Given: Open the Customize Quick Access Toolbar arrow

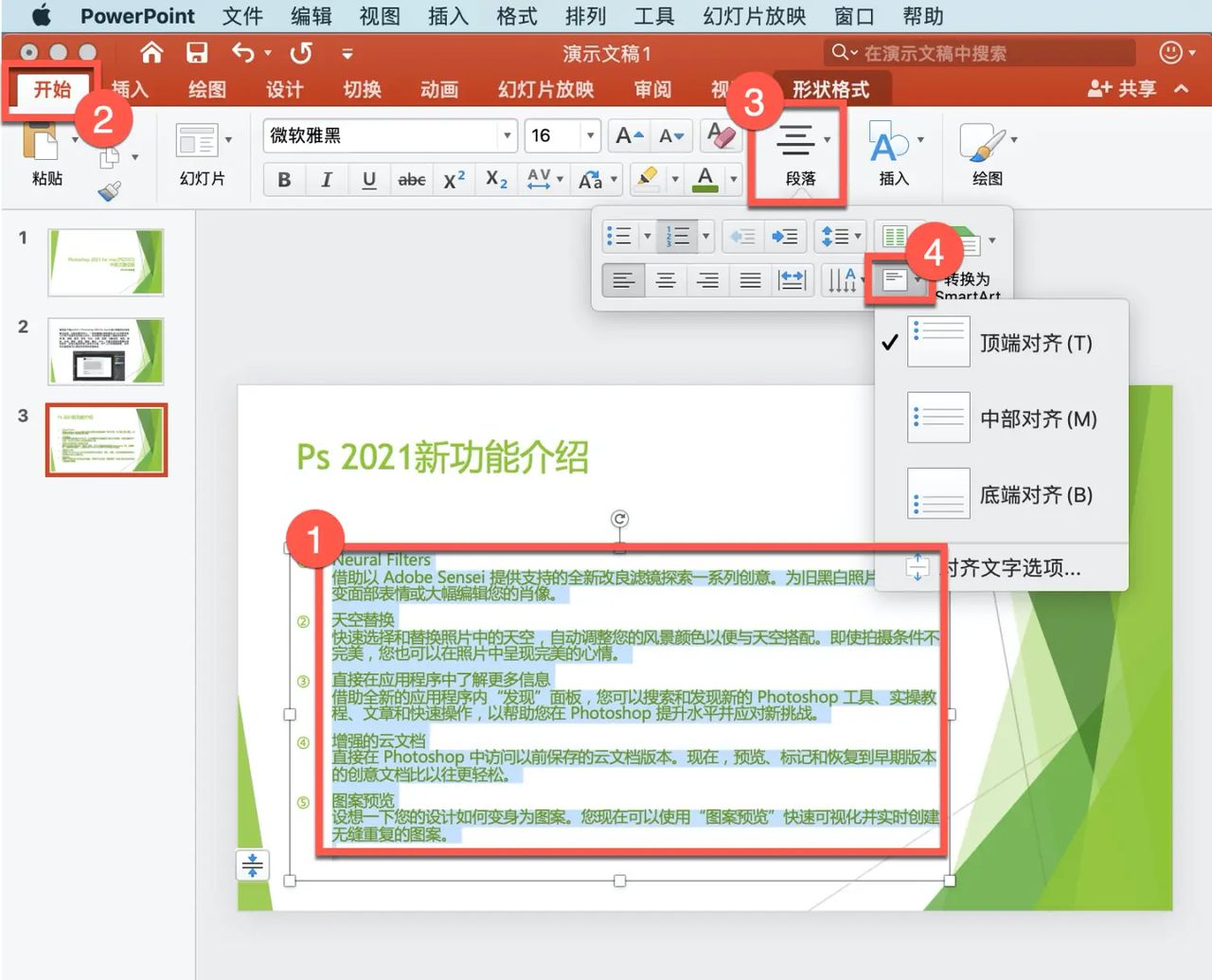Looking at the screenshot, I should click(x=348, y=54).
